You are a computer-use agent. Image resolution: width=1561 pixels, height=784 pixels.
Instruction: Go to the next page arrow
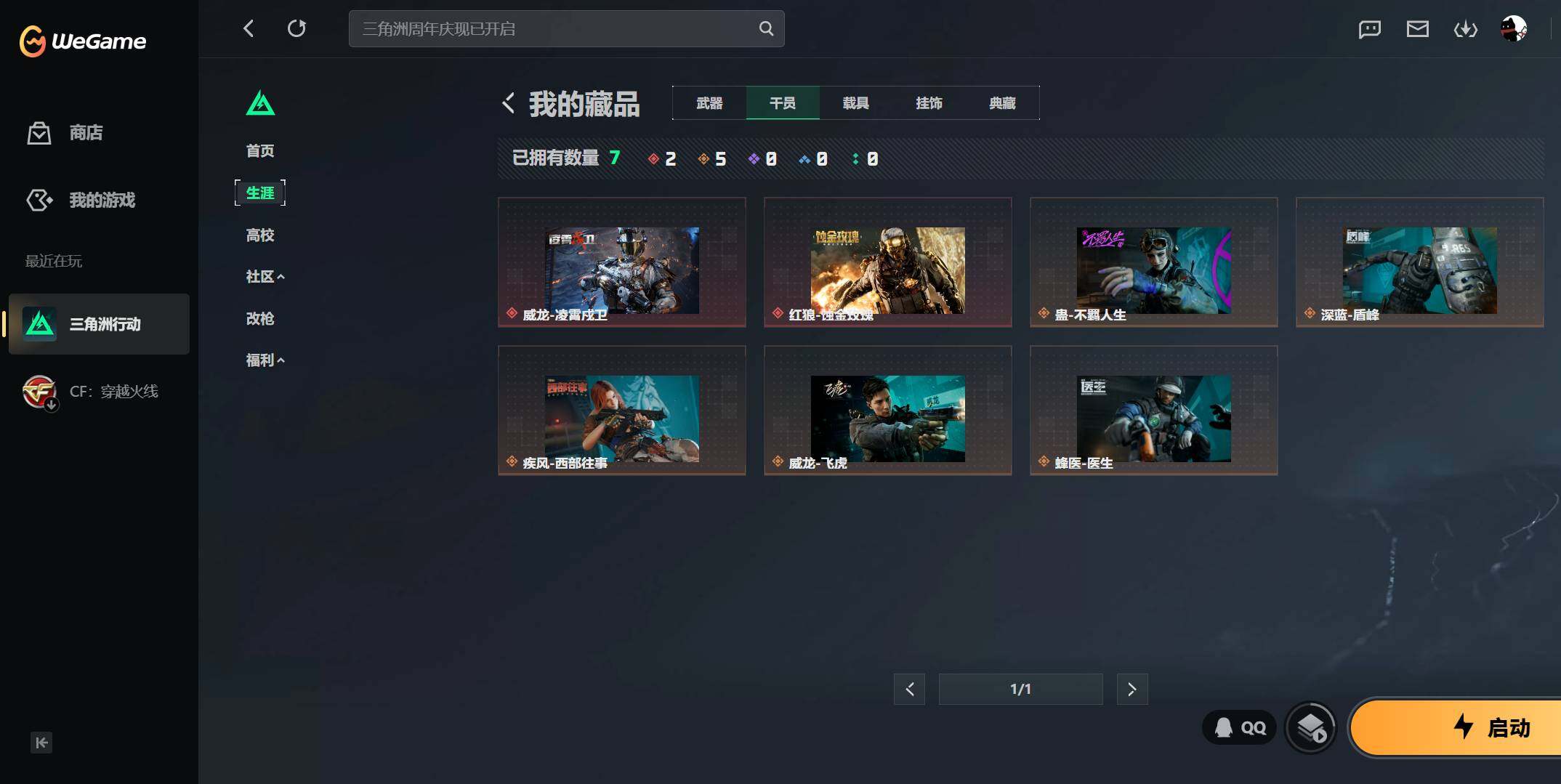click(x=1132, y=689)
